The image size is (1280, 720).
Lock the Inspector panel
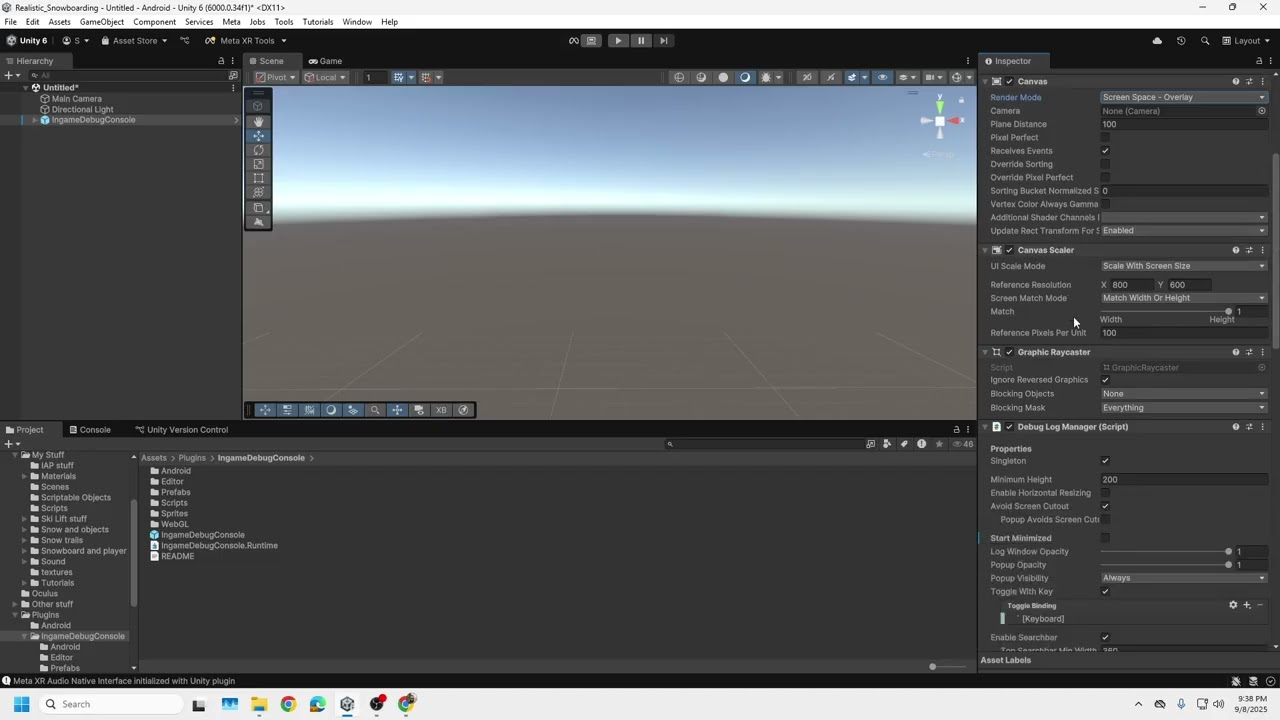(1259, 61)
